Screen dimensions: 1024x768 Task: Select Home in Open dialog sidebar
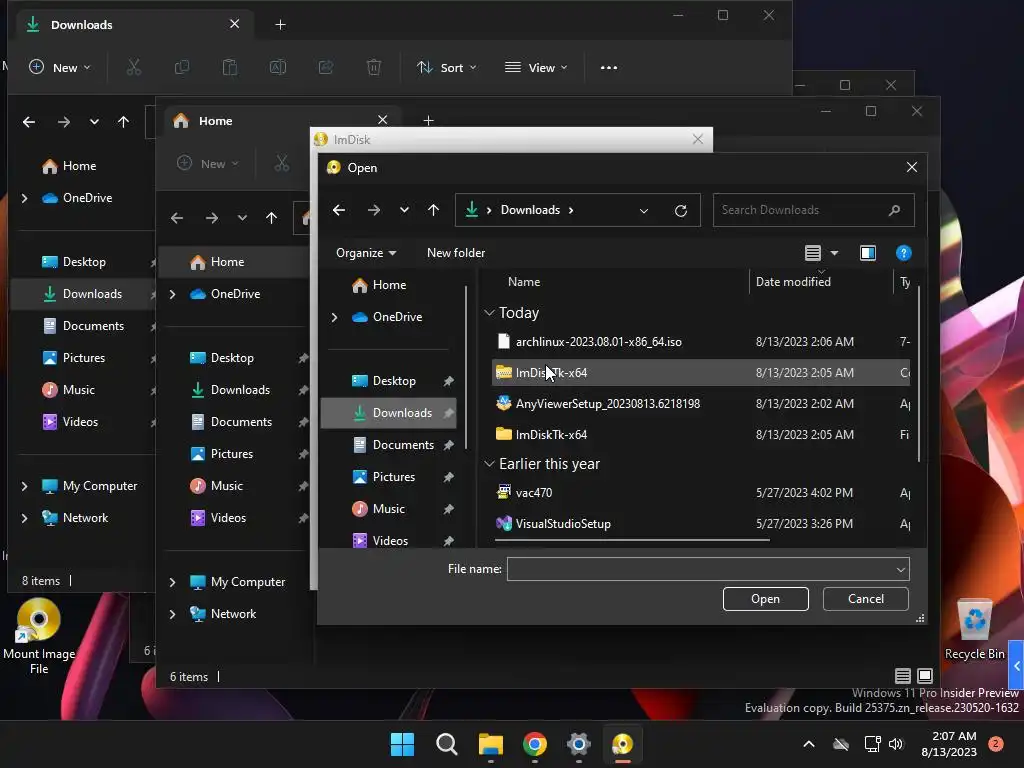click(x=388, y=285)
